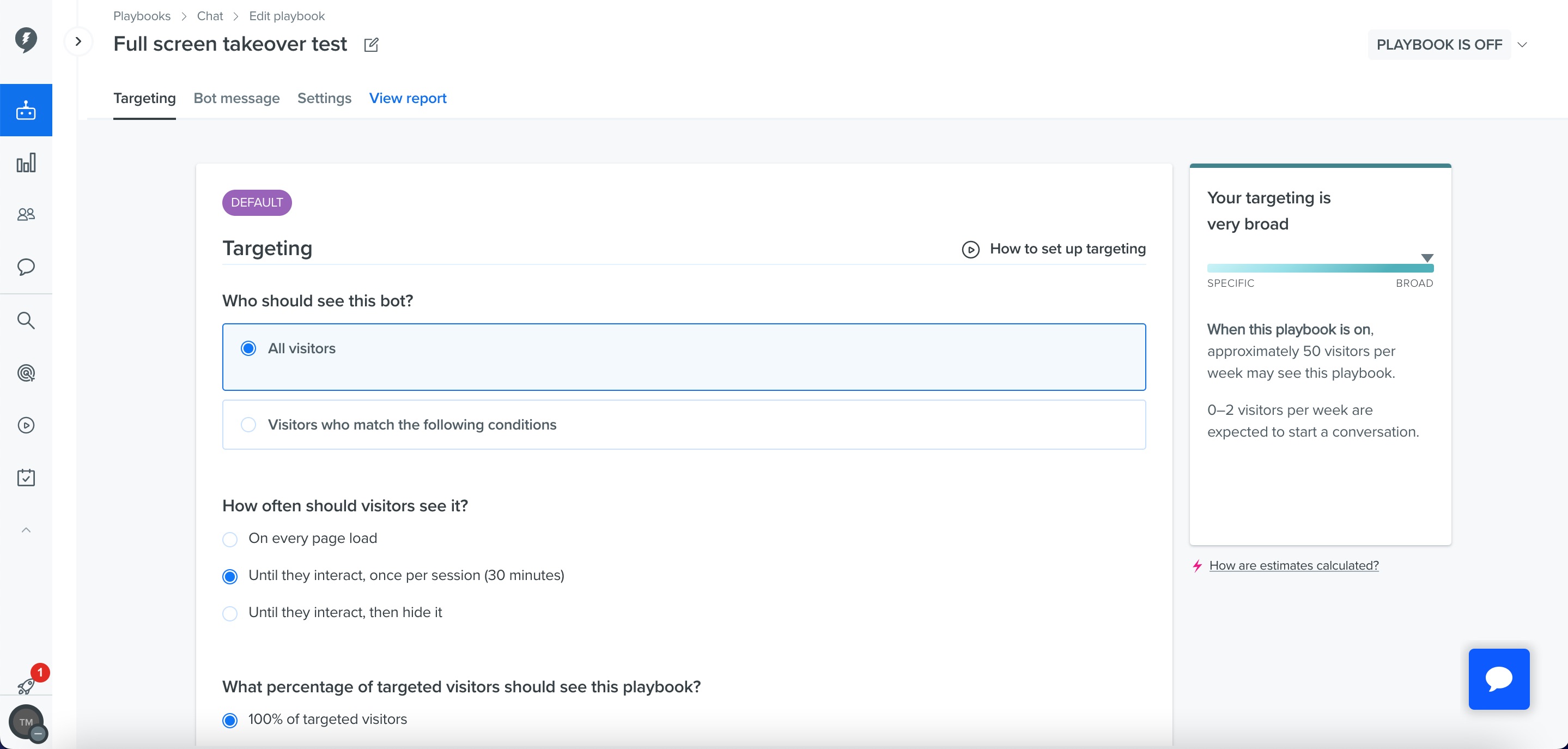
Task: Click the play circle icon near targeting help
Action: coord(970,250)
